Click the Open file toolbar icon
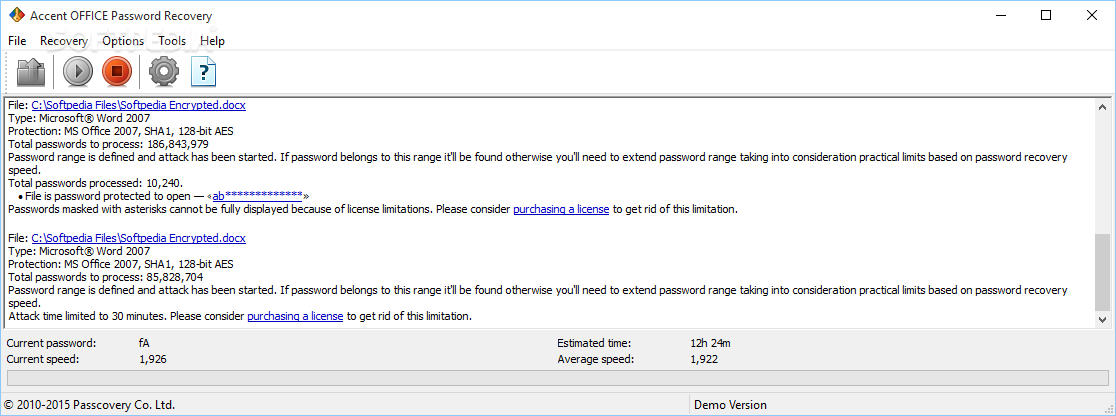 (33, 72)
